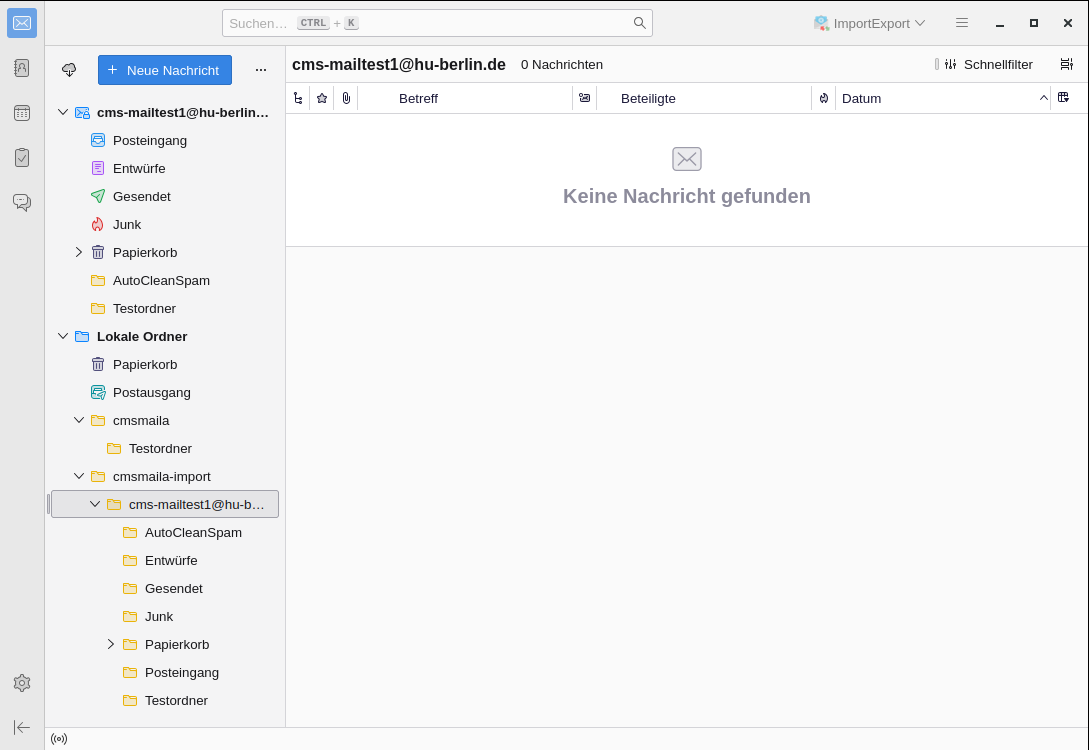Image resolution: width=1089 pixels, height=750 pixels.
Task: Open the Tasks space
Action: click(x=22, y=158)
